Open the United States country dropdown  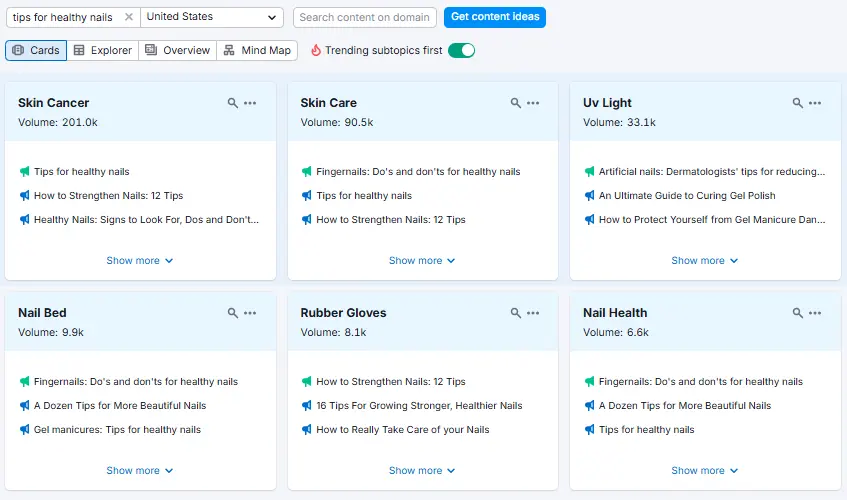(x=212, y=17)
